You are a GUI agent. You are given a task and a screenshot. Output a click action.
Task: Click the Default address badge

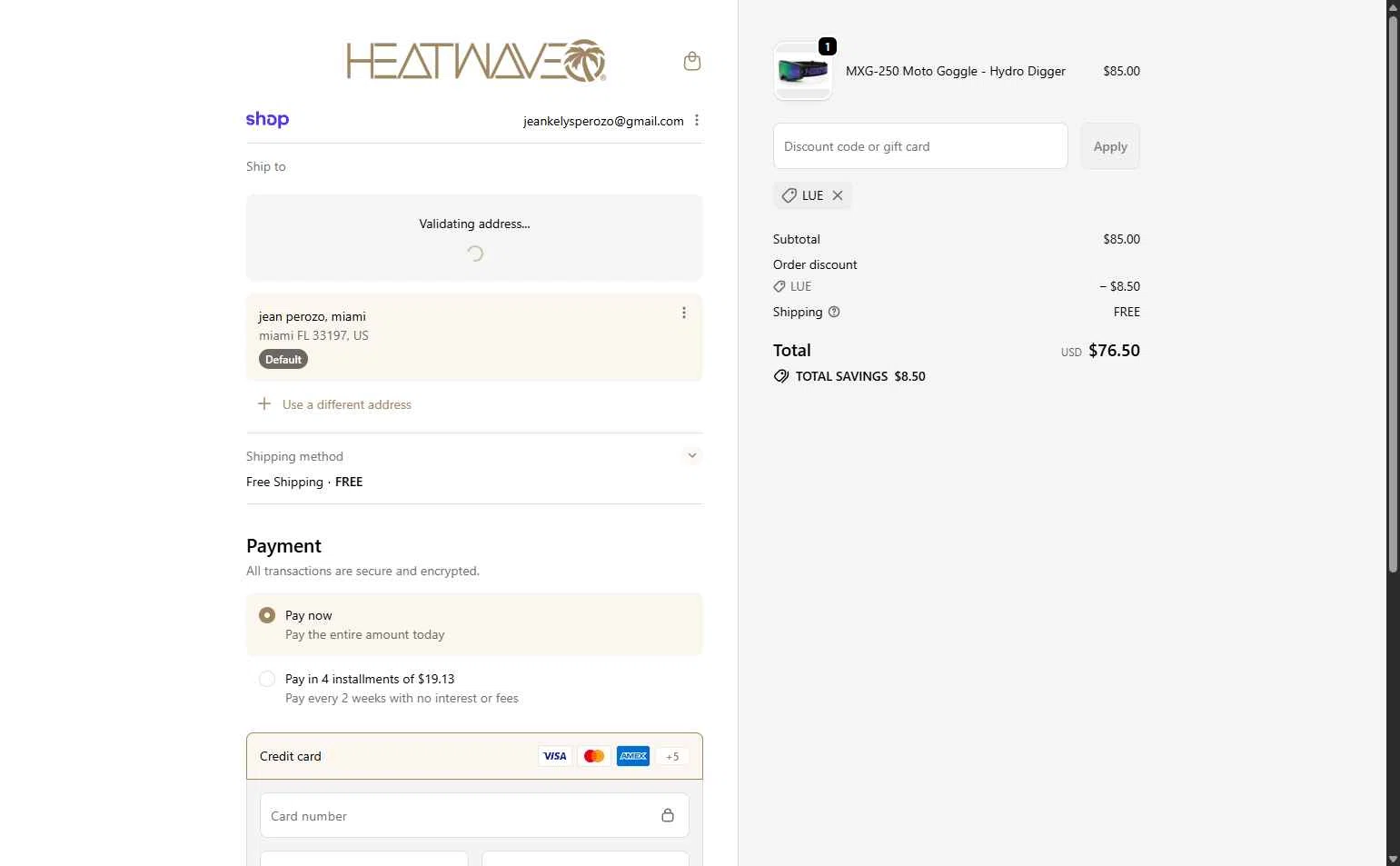click(x=283, y=359)
